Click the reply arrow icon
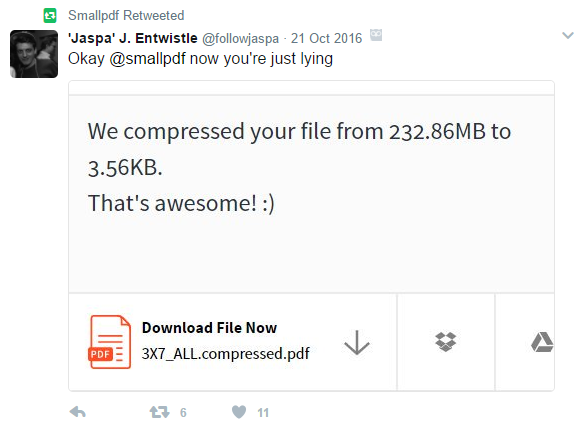Screen dimensions: 584x429 [78, 412]
